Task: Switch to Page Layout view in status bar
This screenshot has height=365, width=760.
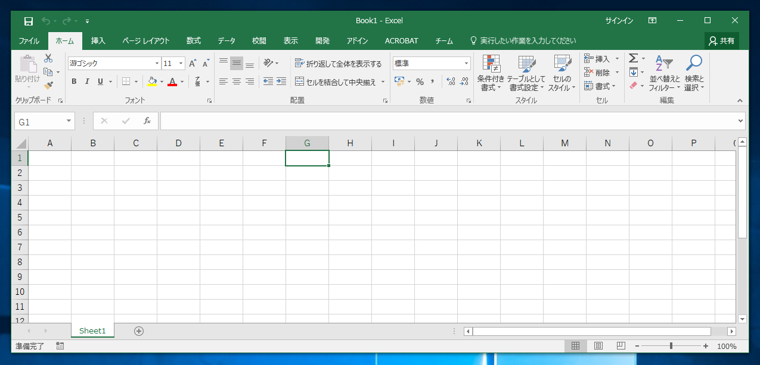Action: pyautogui.click(x=598, y=346)
